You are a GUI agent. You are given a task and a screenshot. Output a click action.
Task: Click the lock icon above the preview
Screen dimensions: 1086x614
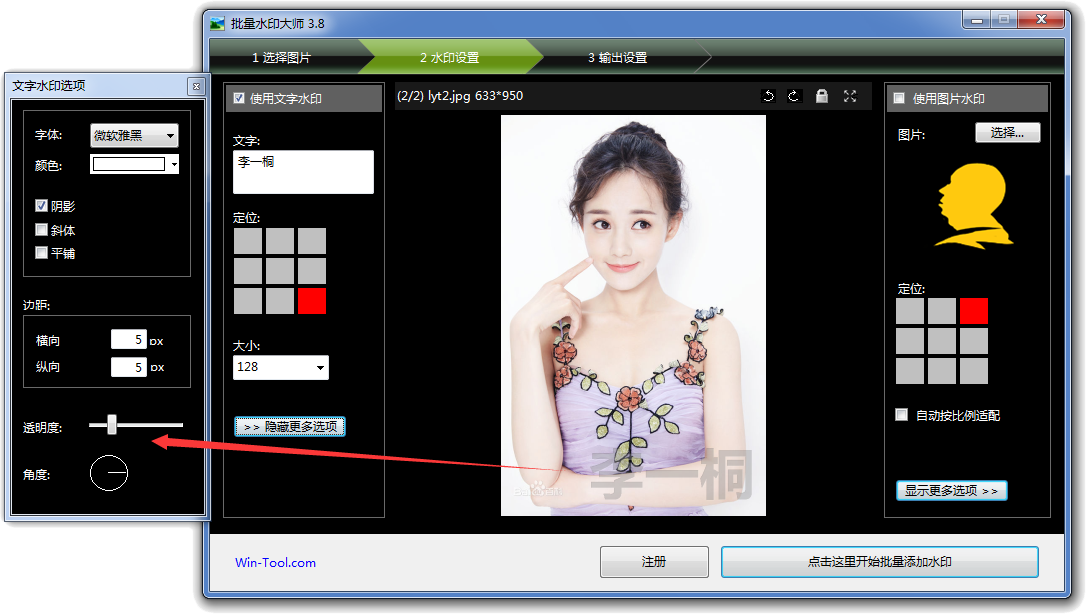[x=822, y=96]
